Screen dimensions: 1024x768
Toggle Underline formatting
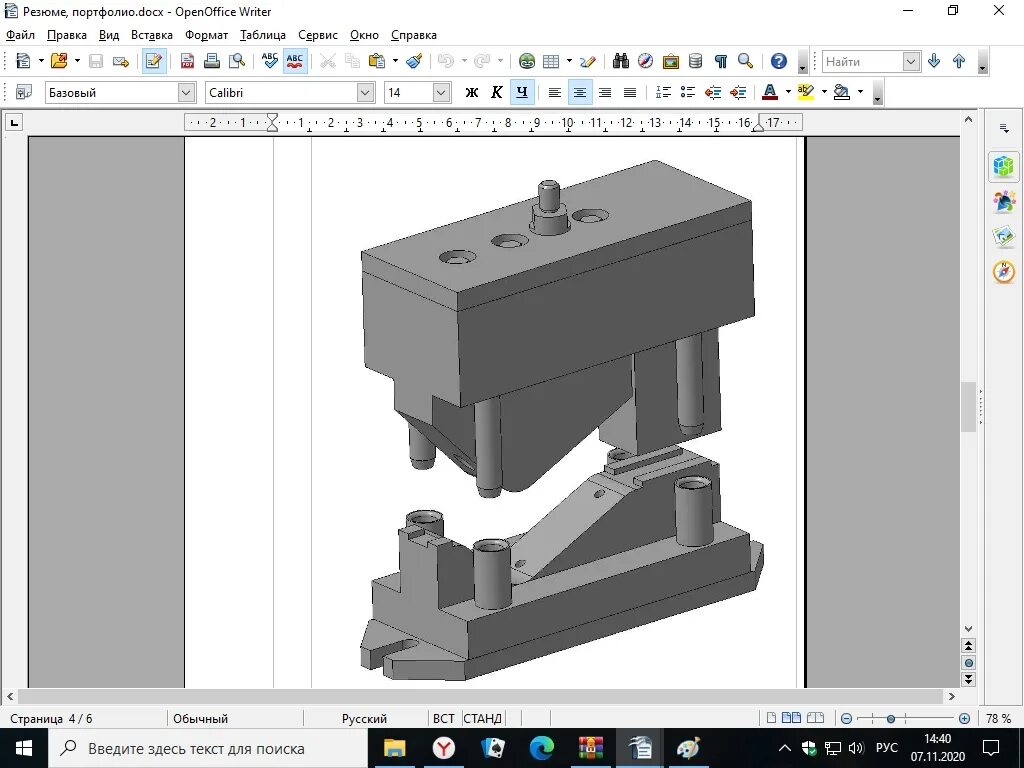click(x=522, y=93)
